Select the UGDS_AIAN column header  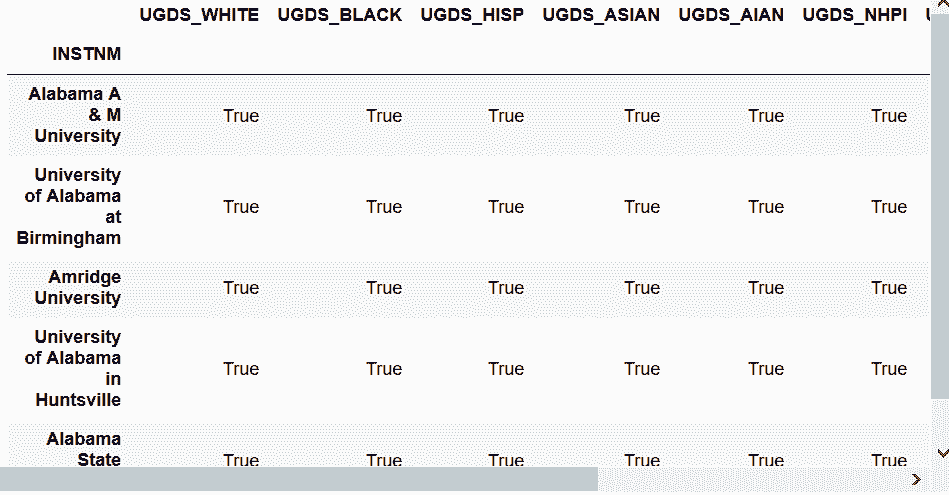(x=731, y=15)
